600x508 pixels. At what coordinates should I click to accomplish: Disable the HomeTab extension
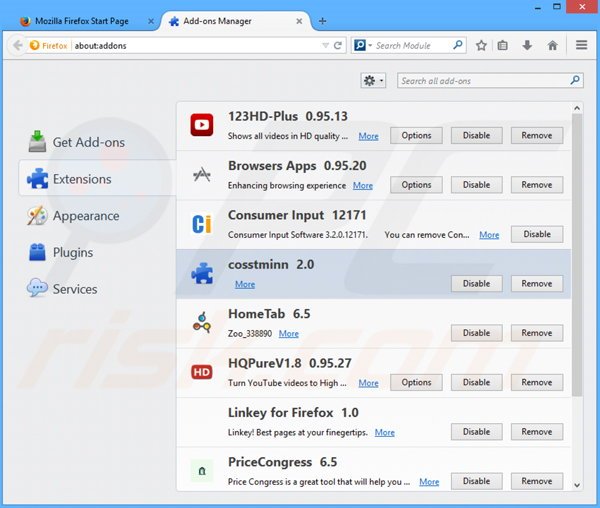pos(476,333)
